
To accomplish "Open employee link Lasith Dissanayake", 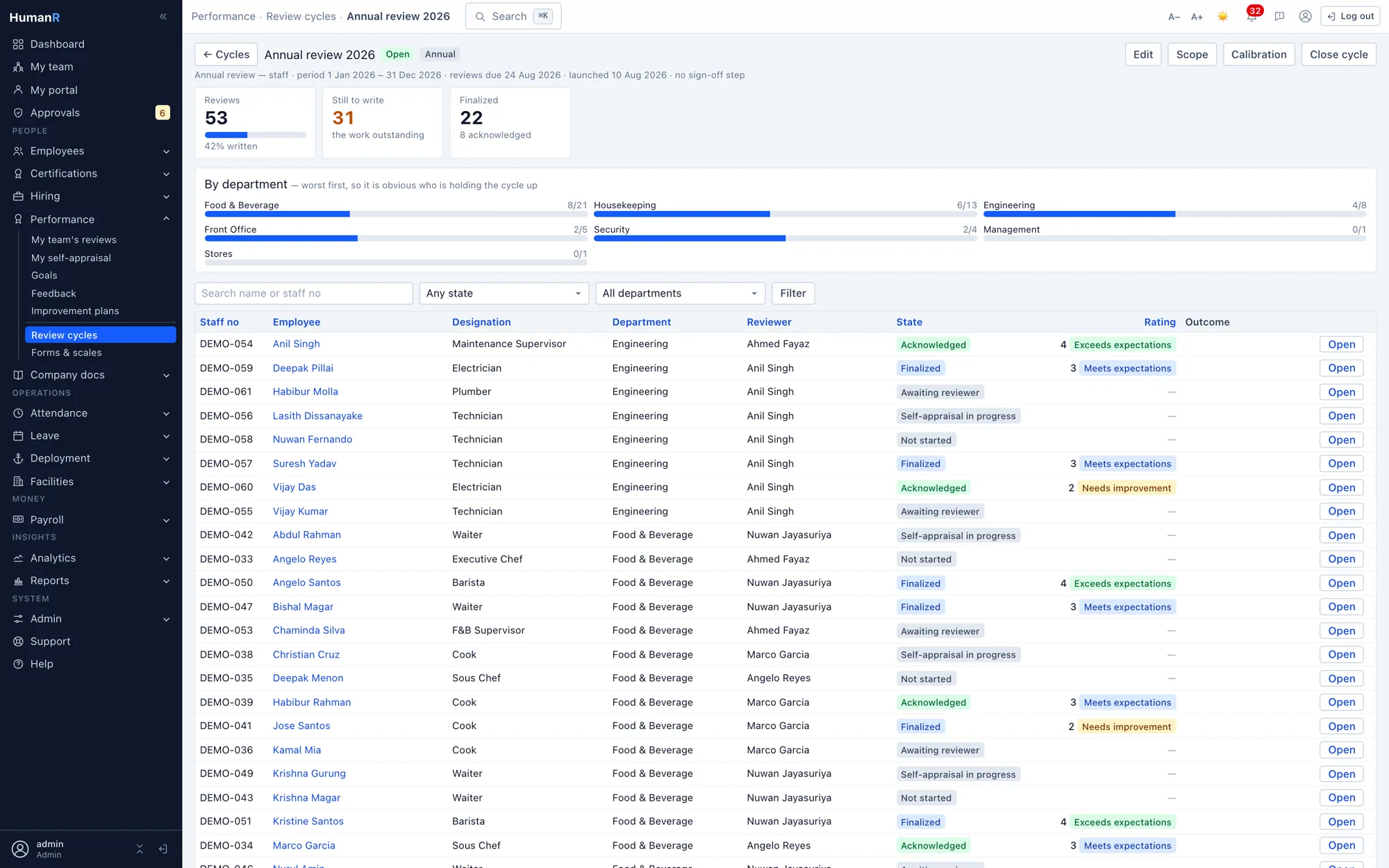I will click(x=317, y=416).
